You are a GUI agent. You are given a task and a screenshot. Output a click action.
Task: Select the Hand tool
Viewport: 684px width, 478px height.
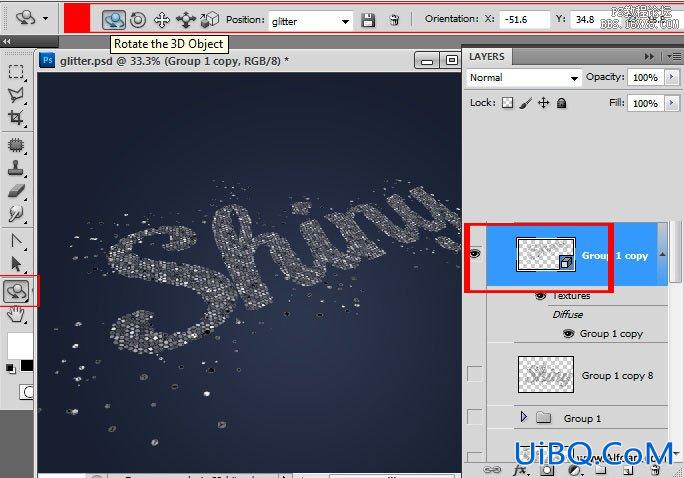(x=16, y=314)
